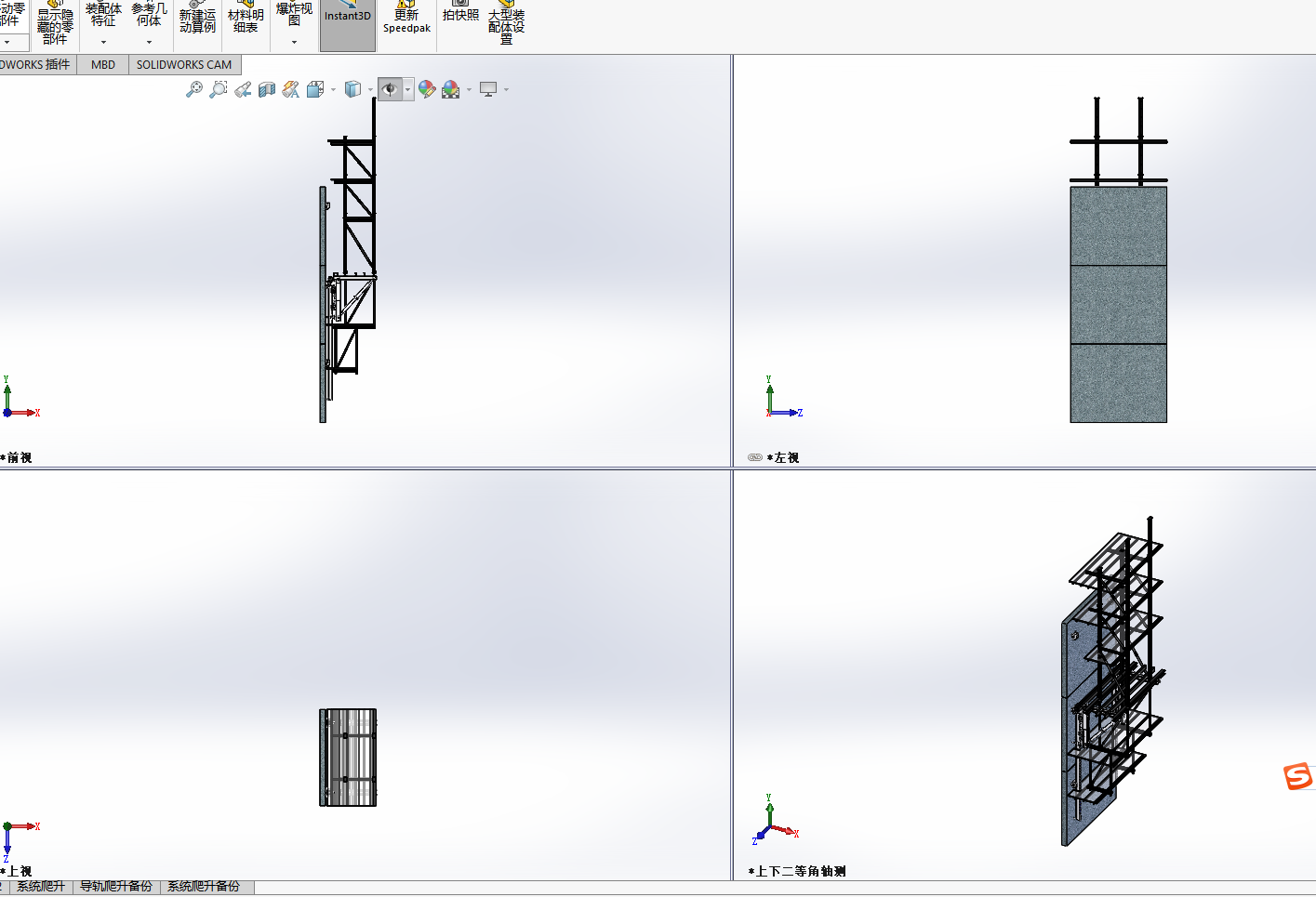Expand the 参考几何体 dropdown arrow
Image resolution: width=1316 pixels, height=897 pixels.
149,42
